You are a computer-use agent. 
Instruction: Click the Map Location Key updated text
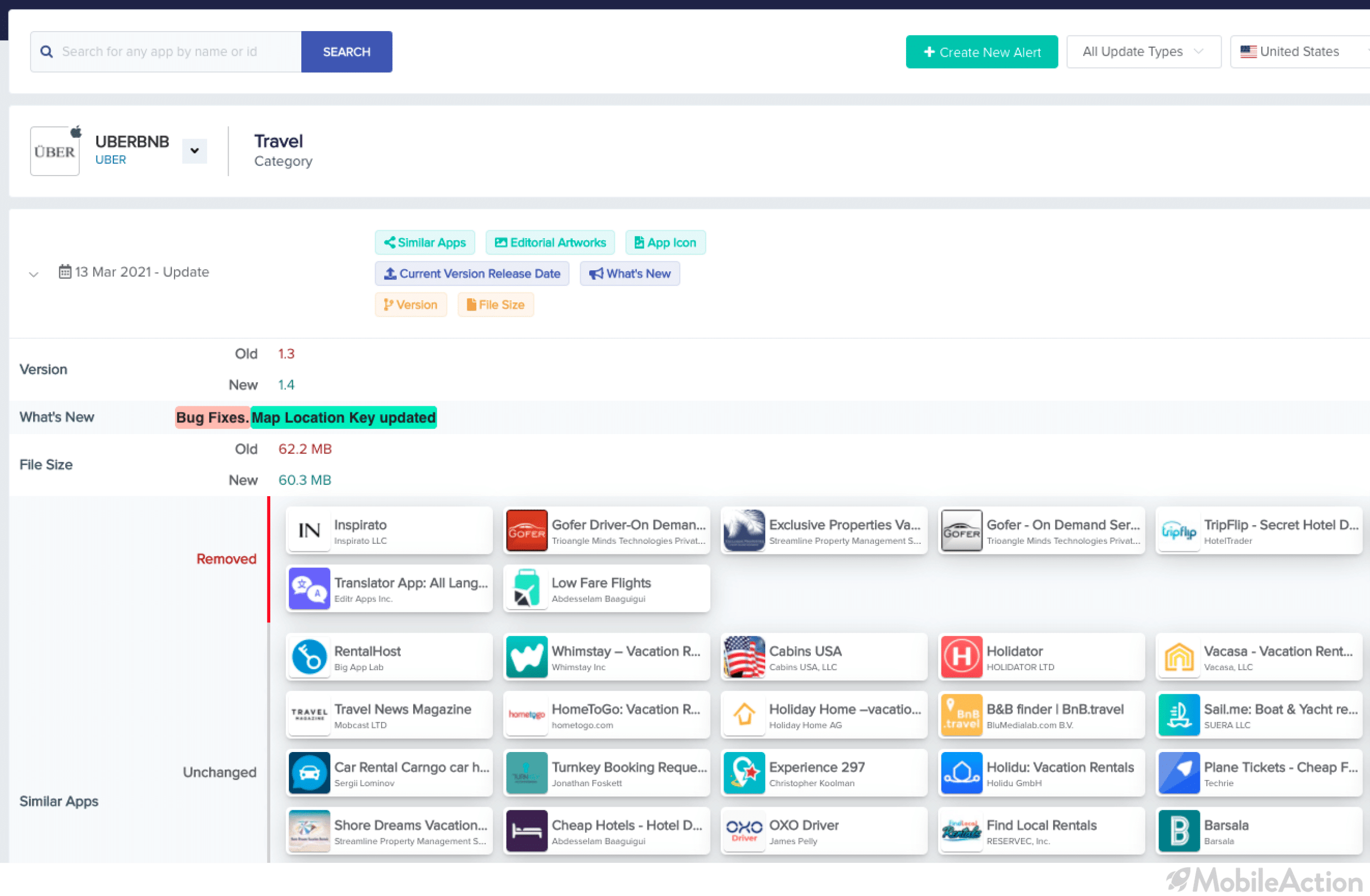coord(344,417)
